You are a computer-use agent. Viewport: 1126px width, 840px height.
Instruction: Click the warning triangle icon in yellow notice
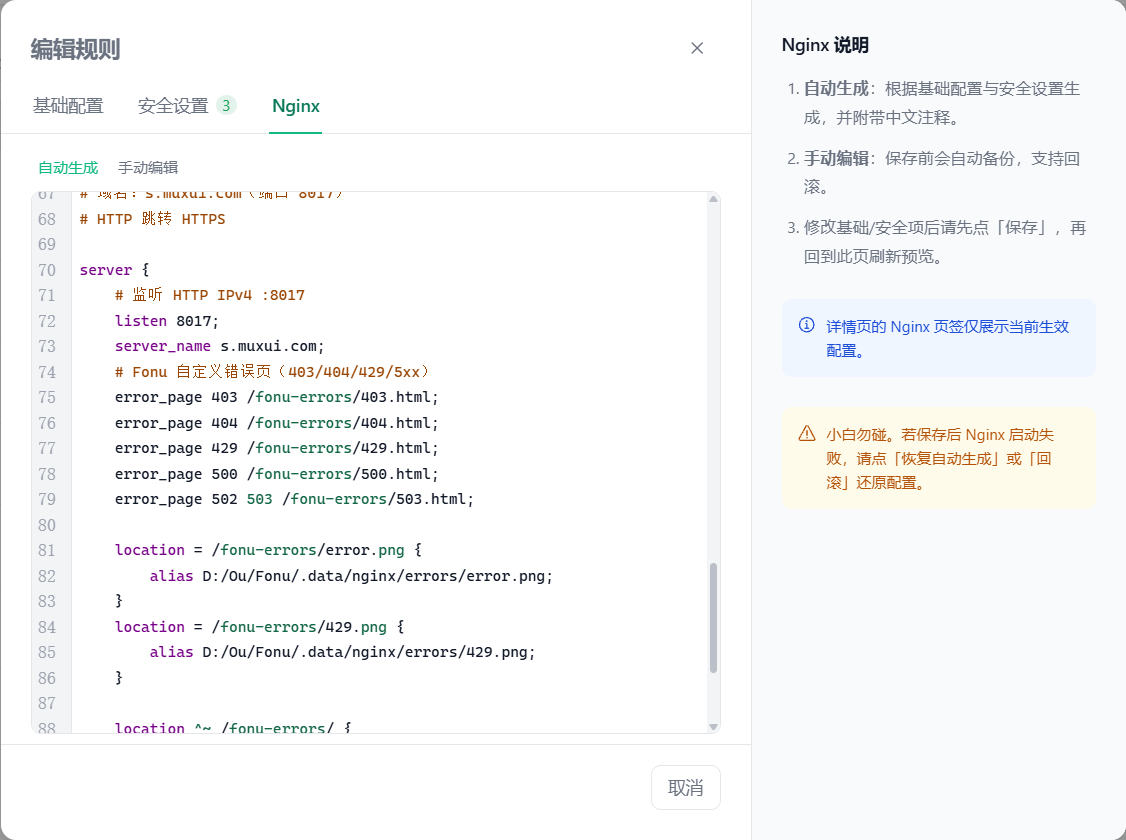pos(806,434)
